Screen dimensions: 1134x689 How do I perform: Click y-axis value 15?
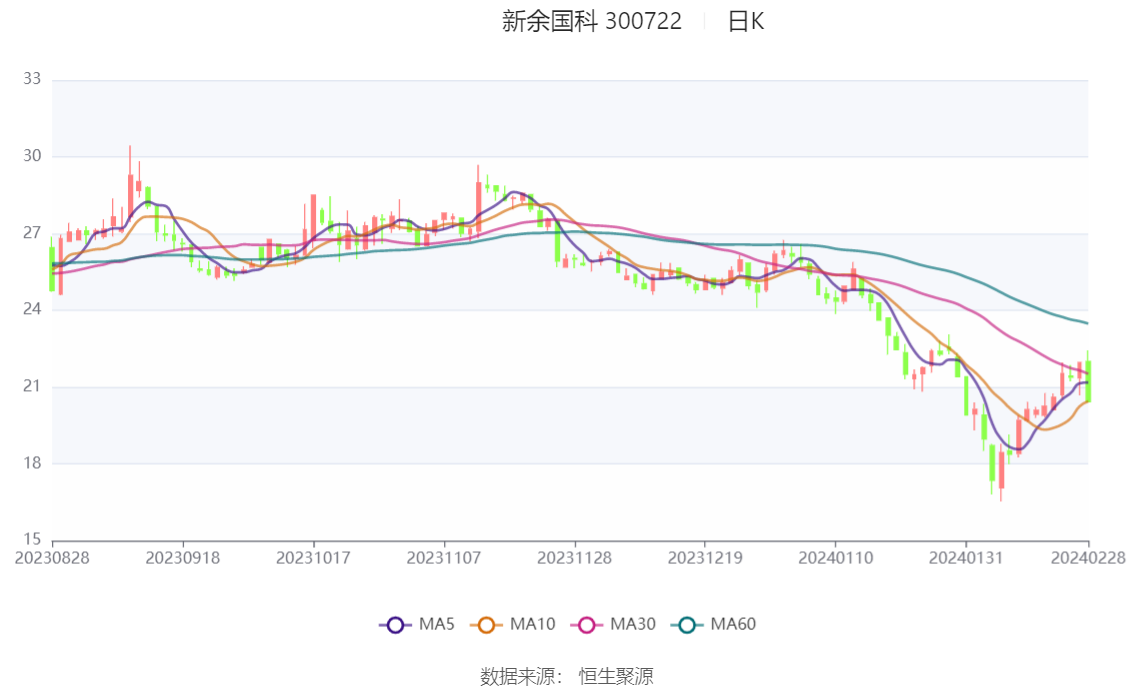coord(32,539)
